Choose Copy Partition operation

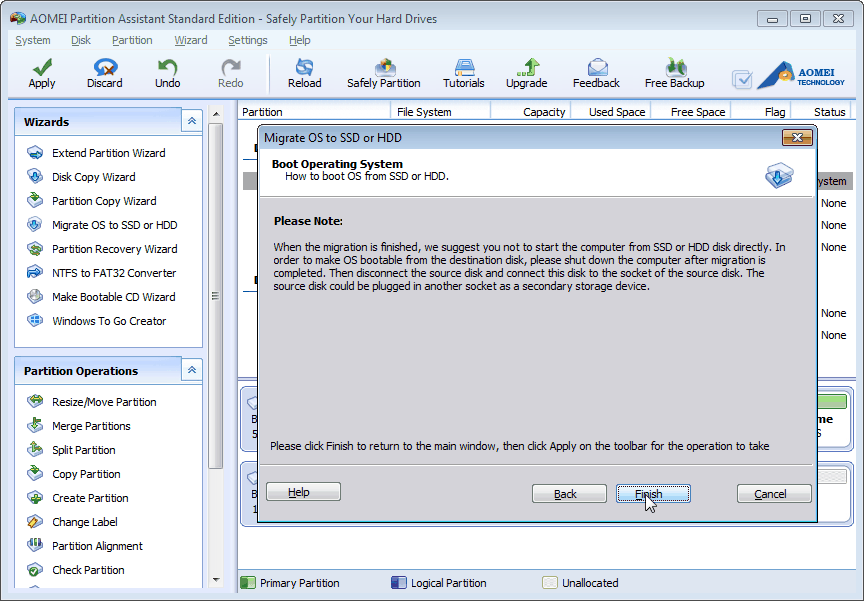click(74, 474)
